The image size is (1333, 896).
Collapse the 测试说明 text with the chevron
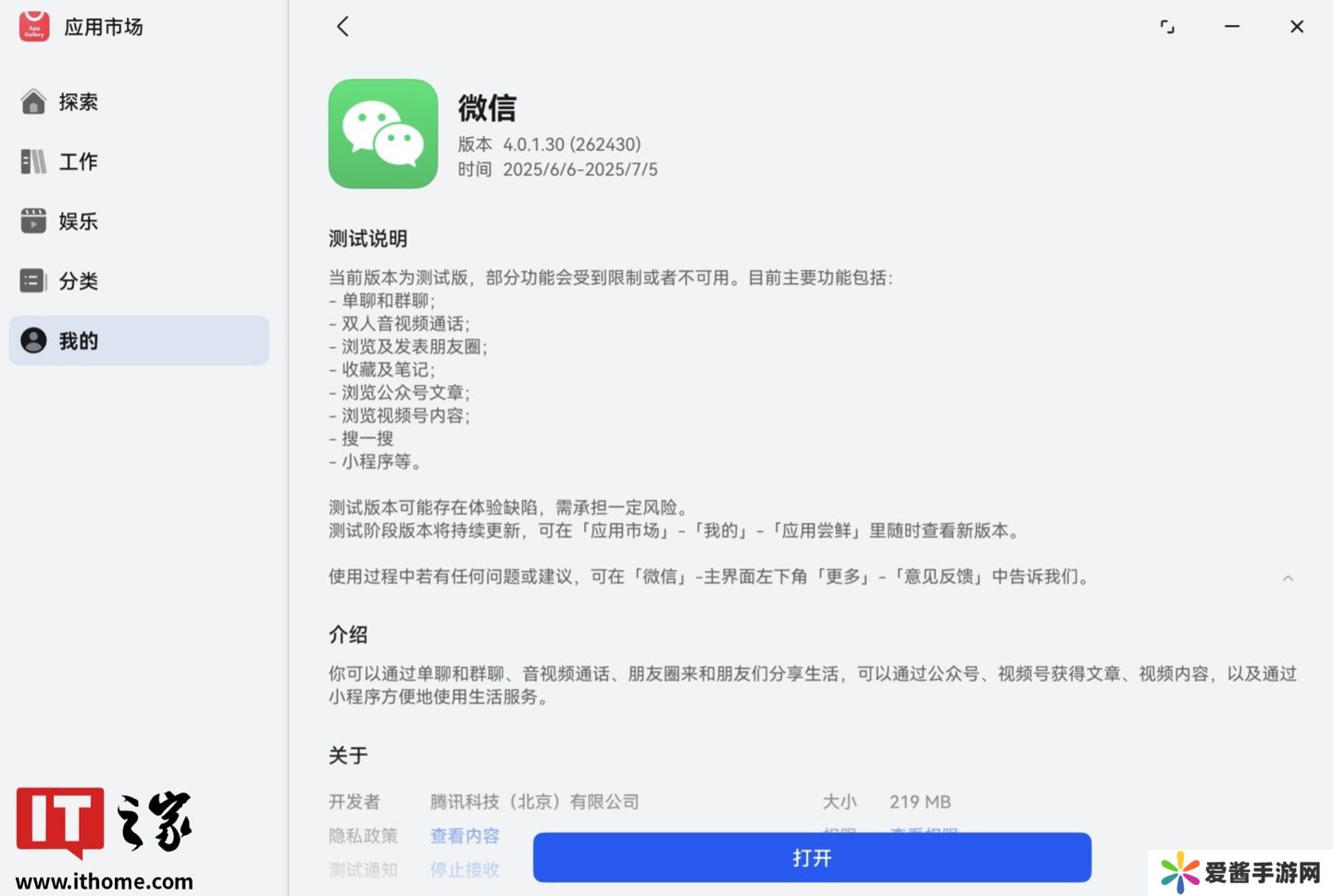pos(1288,578)
